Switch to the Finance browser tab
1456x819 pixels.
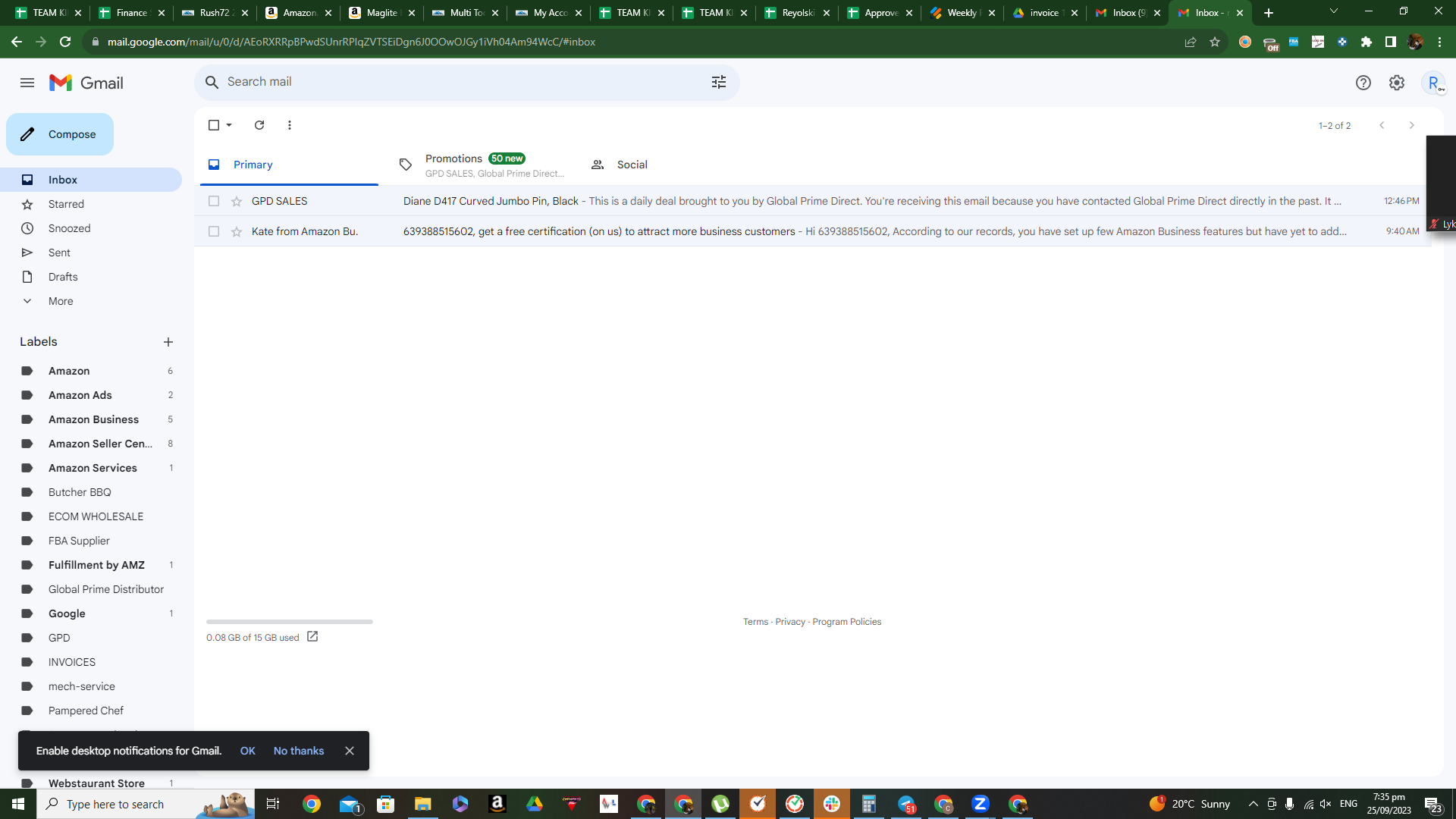coord(132,13)
